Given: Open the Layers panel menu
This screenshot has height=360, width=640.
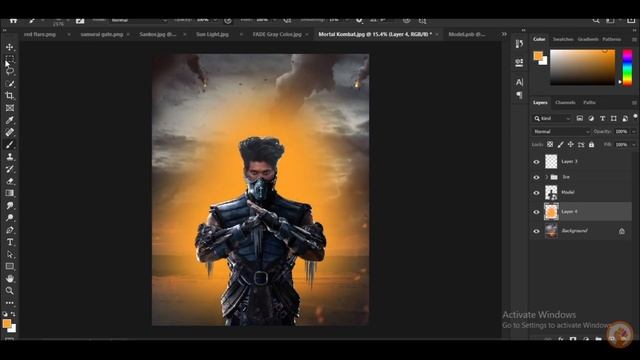Looking at the screenshot, I should click(634, 103).
